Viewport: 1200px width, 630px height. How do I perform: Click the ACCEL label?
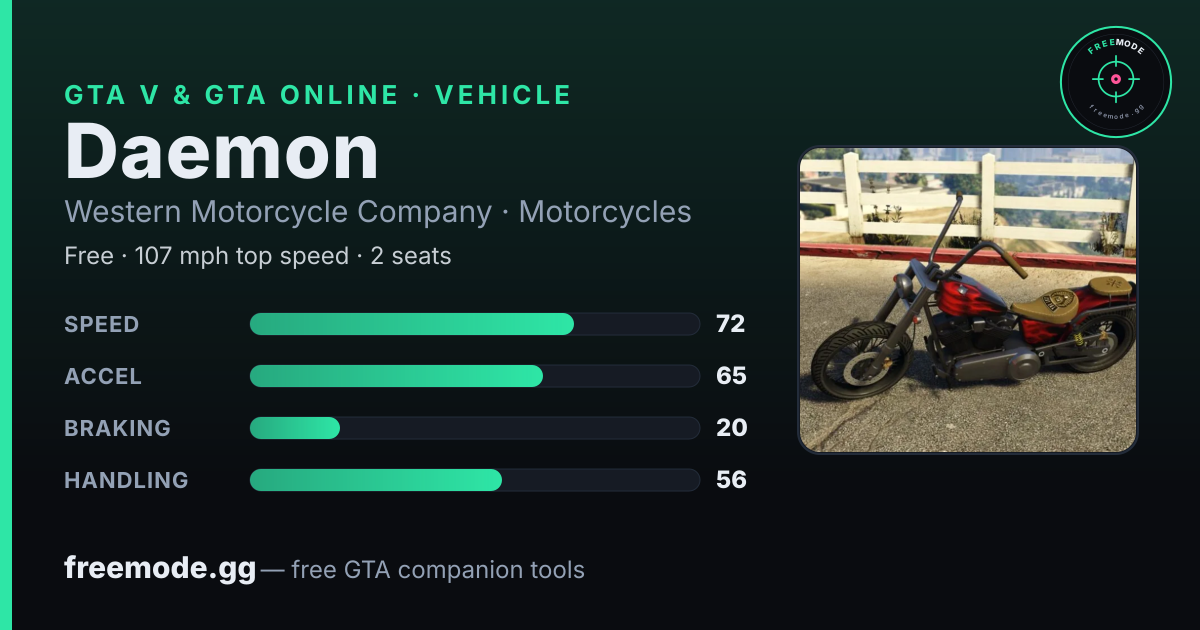pyautogui.click(x=103, y=376)
